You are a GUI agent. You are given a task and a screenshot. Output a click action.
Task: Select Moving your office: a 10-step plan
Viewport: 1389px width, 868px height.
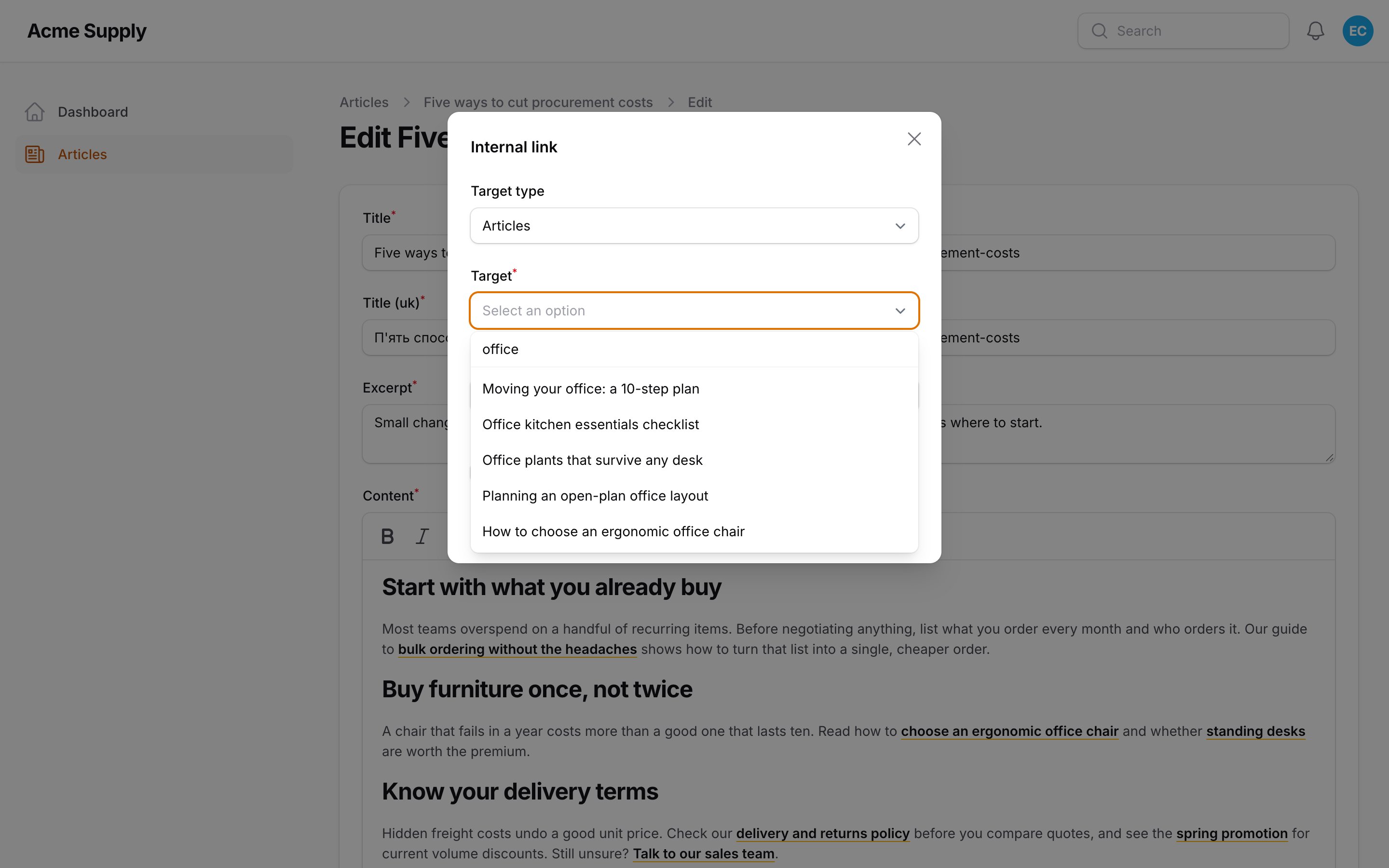[694, 389]
